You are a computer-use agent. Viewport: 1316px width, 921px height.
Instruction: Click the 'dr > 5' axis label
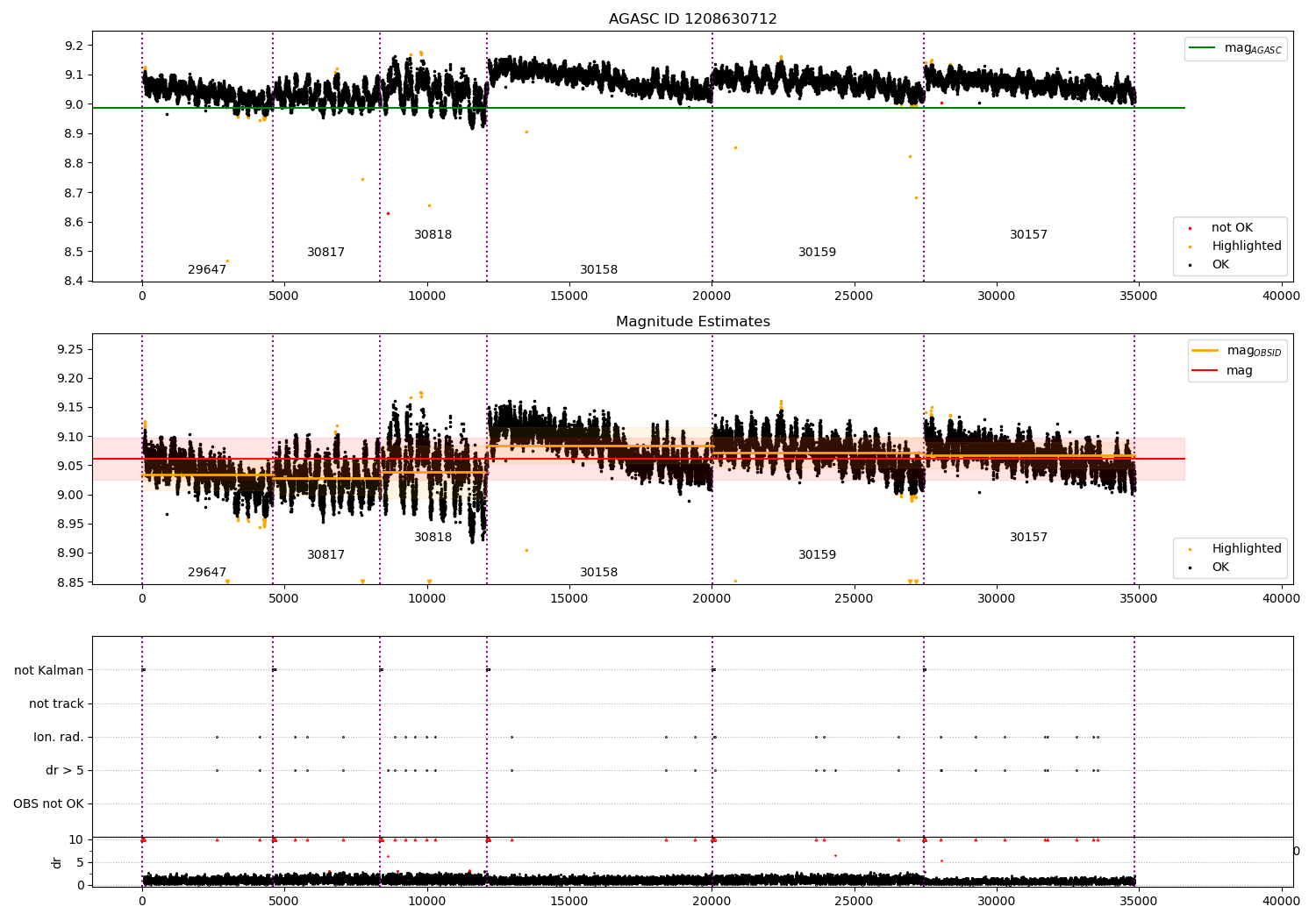(x=65, y=771)
